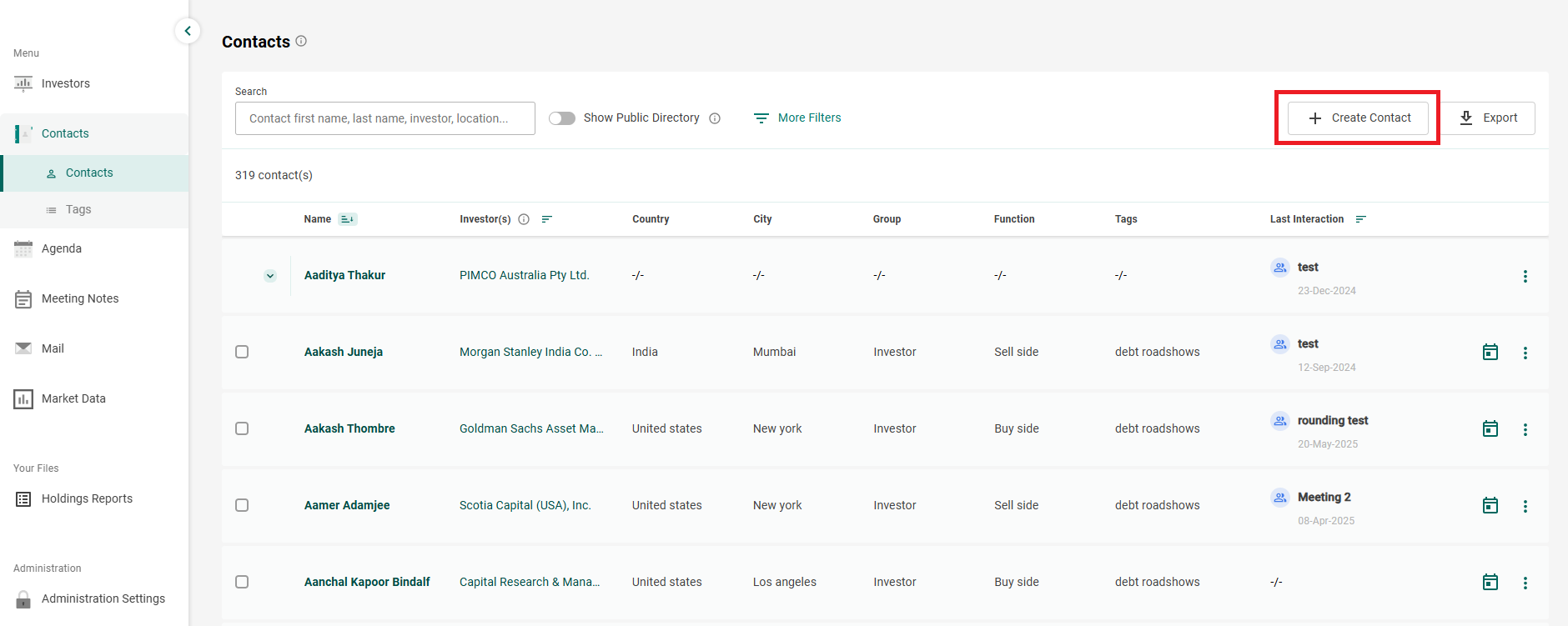
Task: Check the box for Aakash Thombre
Action: pyautogui.click(x=242, y=428)
